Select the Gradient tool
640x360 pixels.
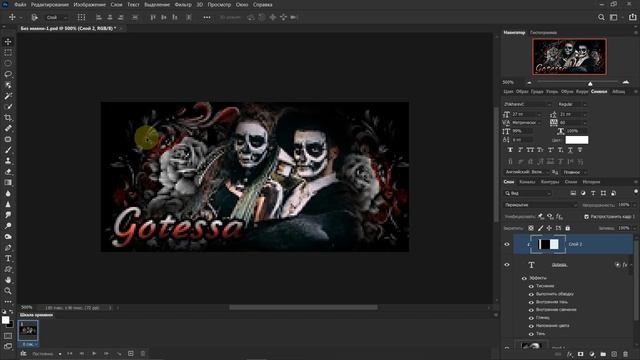click(8, 182)
